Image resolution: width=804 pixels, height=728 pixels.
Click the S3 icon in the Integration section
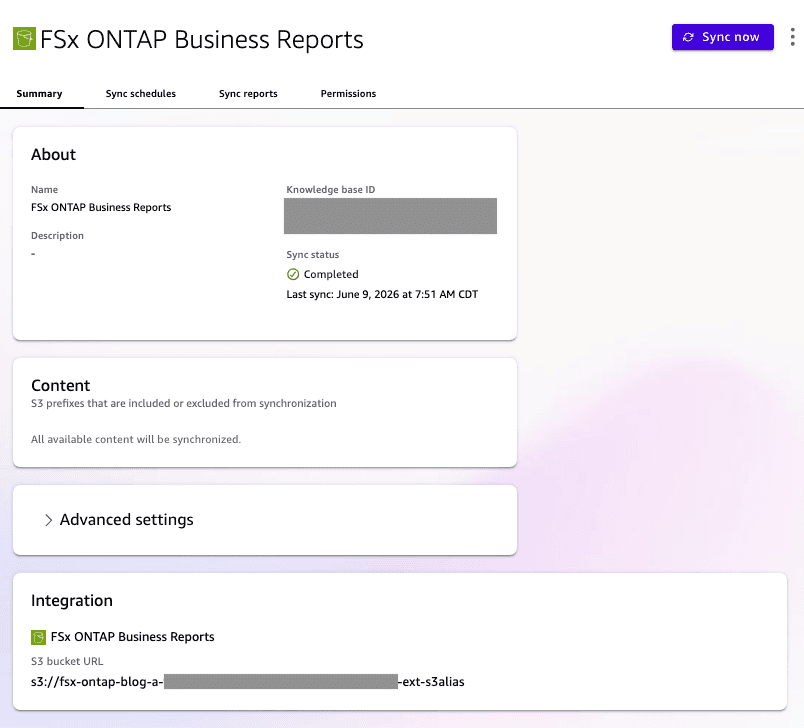point(38,637)
